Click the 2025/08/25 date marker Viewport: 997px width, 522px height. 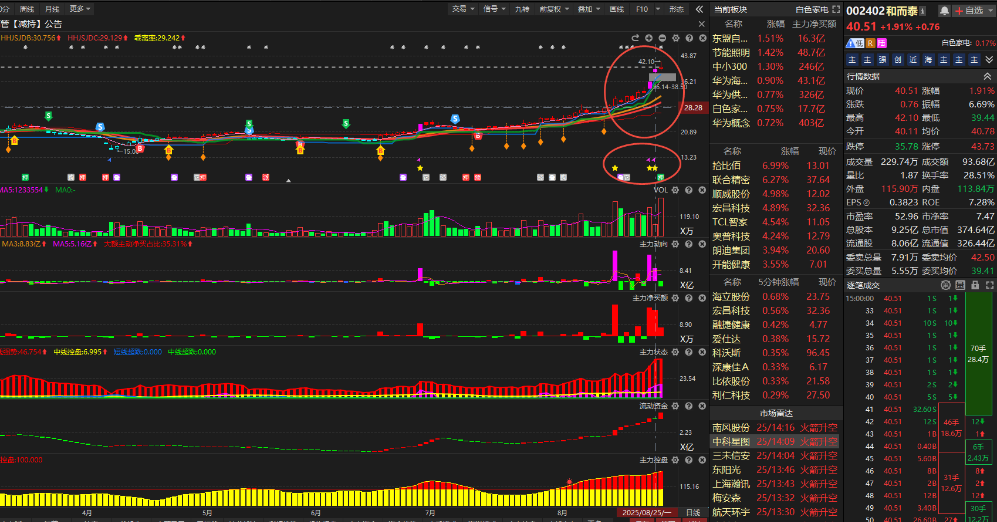point(646,512)
